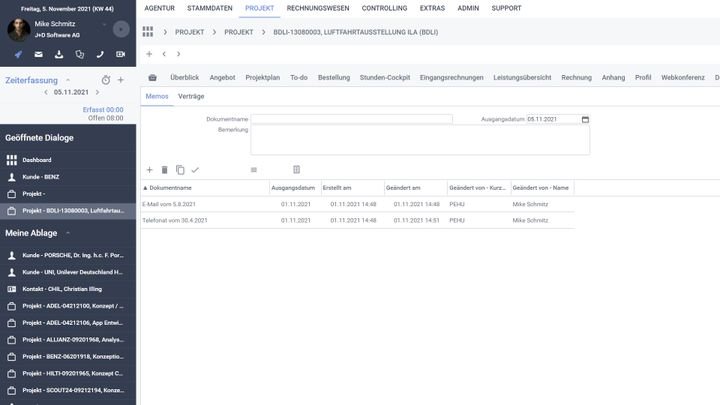720x405 pixels.
Task: Start the Zeiterfassung stopwatch timer
Action: click(106, 79)
